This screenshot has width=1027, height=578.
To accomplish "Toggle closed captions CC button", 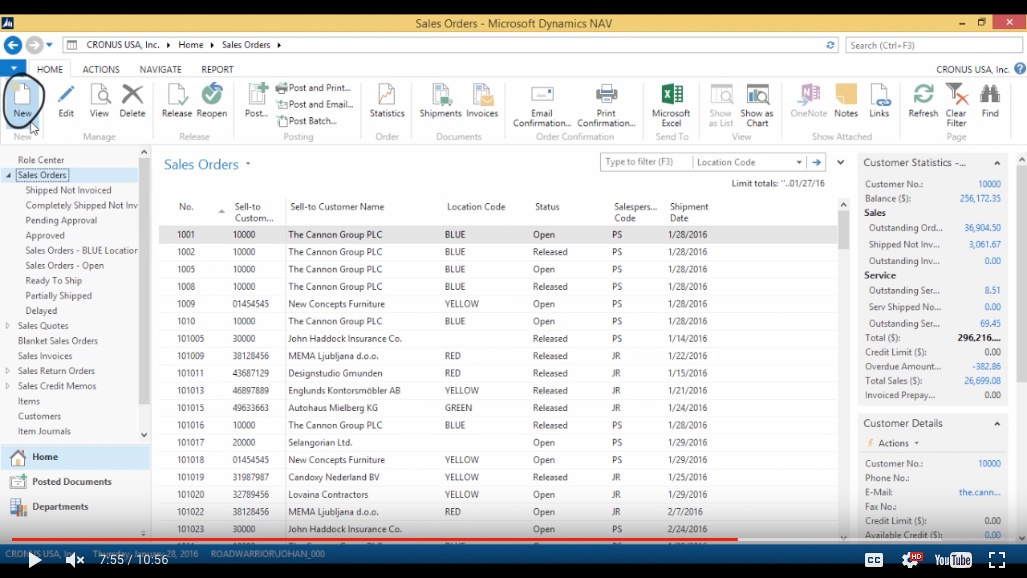I will (x=874, y=560).
